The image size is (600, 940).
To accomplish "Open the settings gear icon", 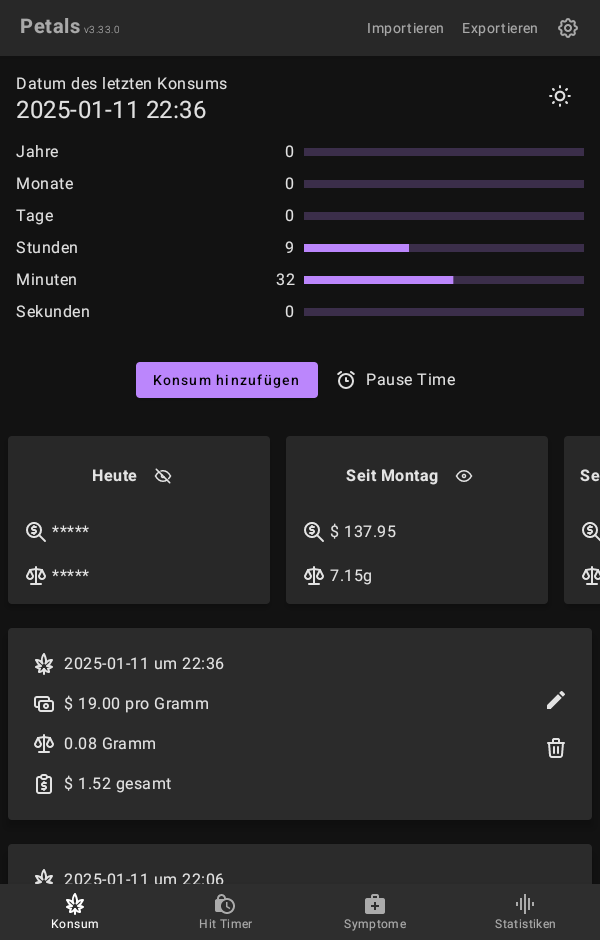I will click(568, 28).
